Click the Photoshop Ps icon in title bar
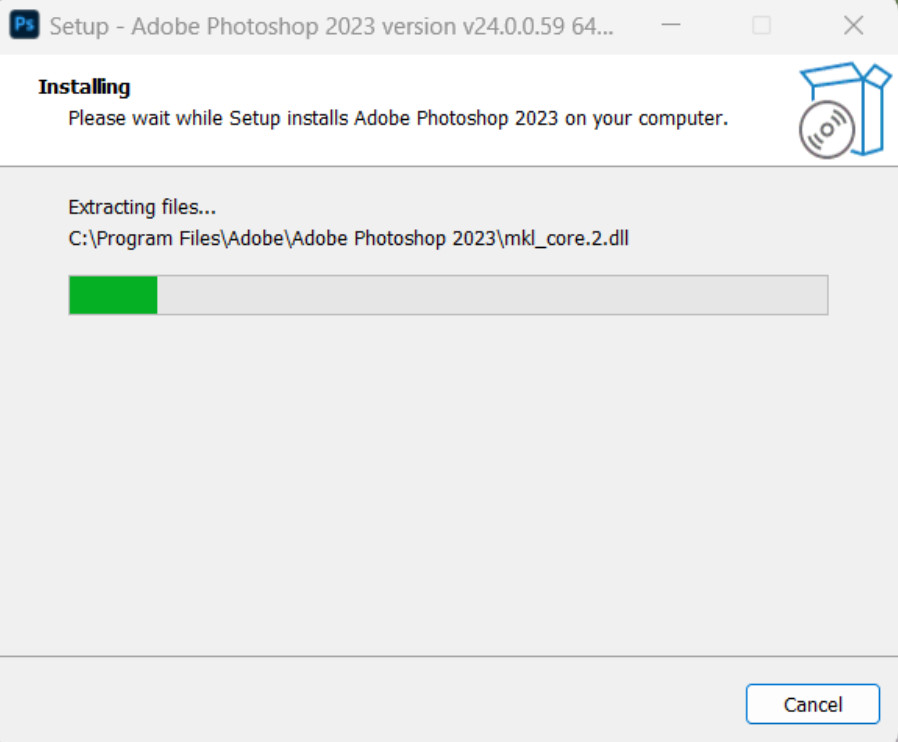 (25, 25)
